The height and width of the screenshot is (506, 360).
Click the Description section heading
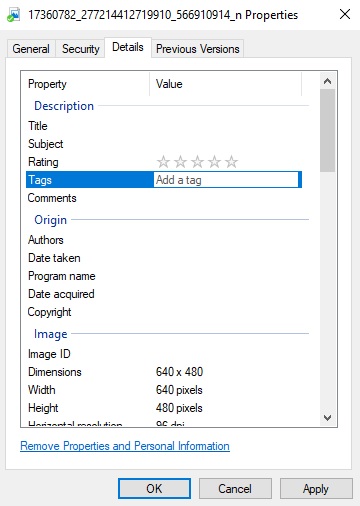64,106
